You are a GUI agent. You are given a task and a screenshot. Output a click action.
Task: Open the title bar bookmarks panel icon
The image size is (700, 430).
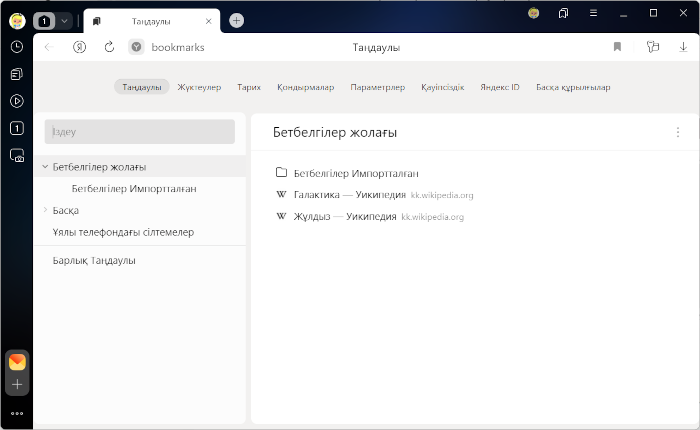coord(563,13)
